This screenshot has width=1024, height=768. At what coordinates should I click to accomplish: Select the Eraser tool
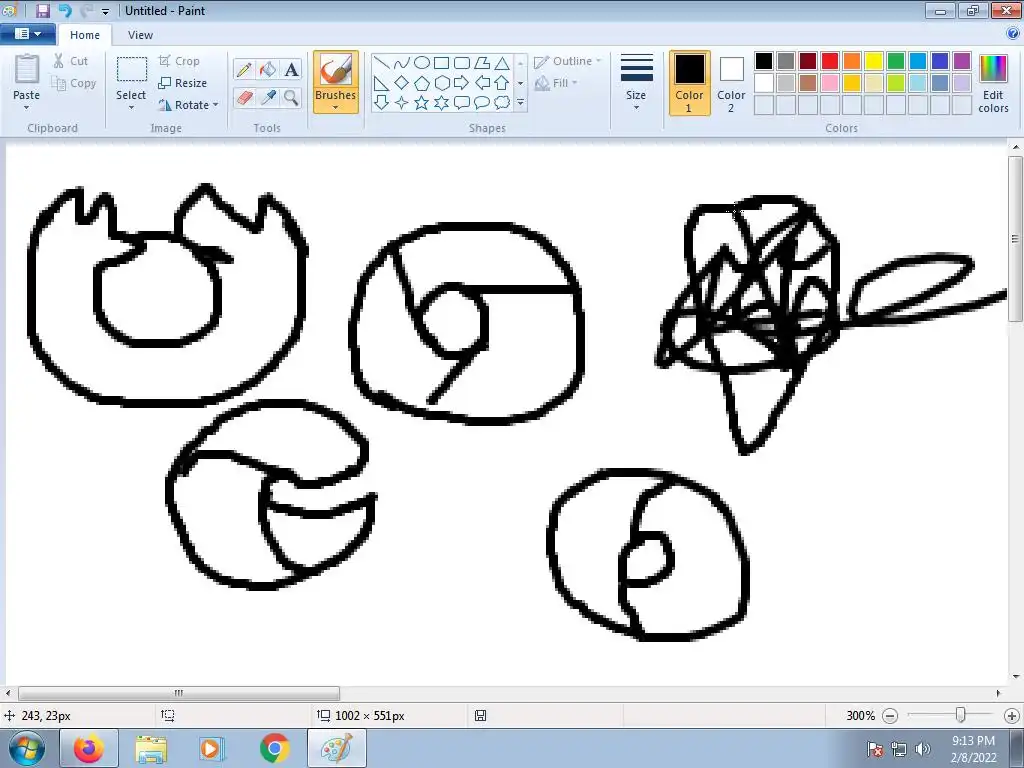pyautogui.click(x=244, y=98)
